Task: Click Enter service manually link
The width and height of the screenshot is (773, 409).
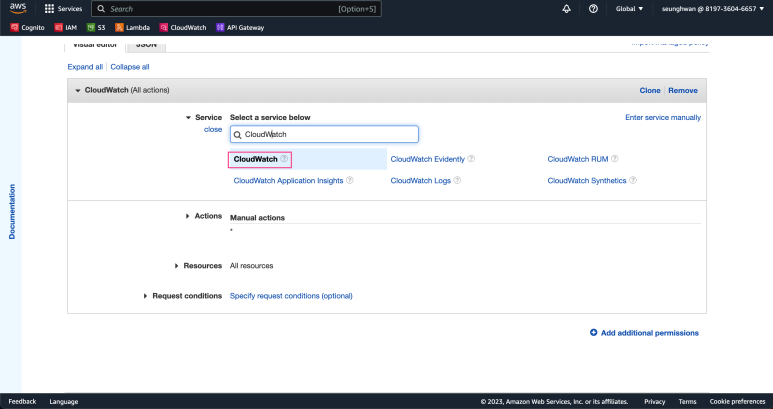Action: [663, 117]
